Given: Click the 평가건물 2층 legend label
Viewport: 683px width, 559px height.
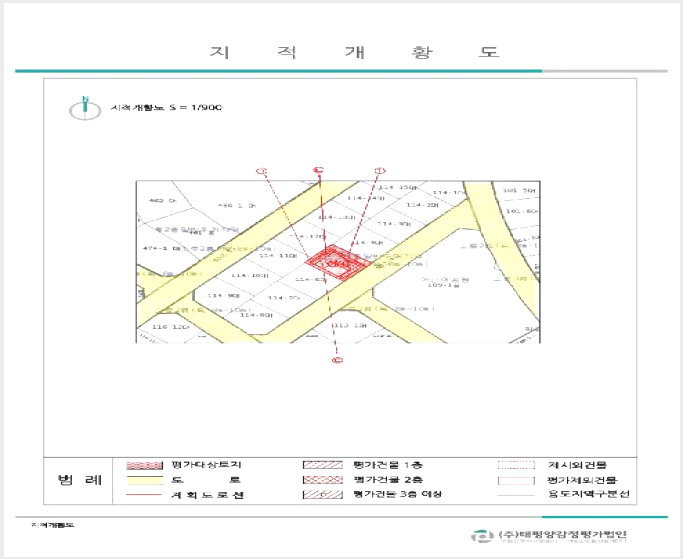Looking at the screenshot, I should point(388,480).
